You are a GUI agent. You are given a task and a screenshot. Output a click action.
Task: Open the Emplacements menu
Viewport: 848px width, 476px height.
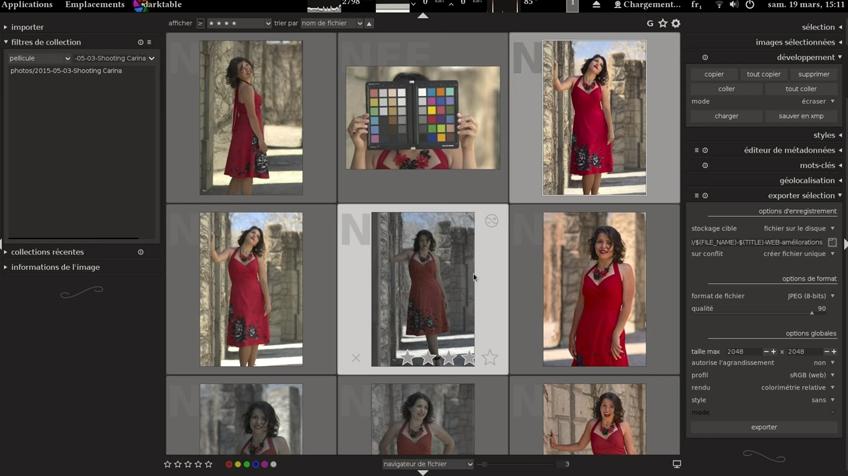point(95,5)
